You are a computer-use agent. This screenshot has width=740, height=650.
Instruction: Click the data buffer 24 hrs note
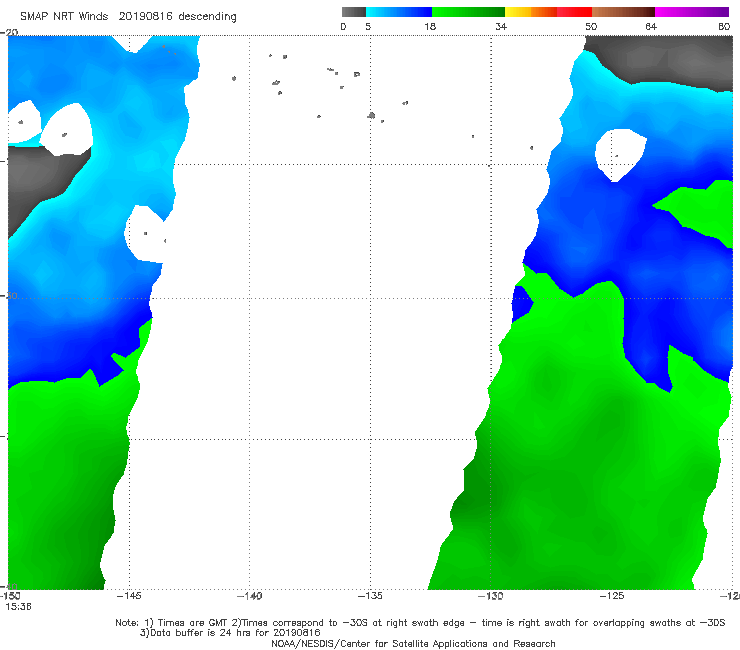[230, 633]
